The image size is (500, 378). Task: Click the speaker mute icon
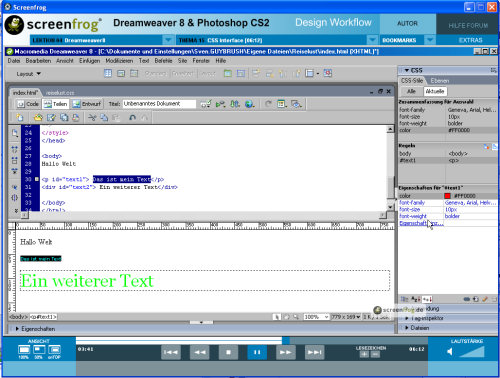(x=450, y=351)
